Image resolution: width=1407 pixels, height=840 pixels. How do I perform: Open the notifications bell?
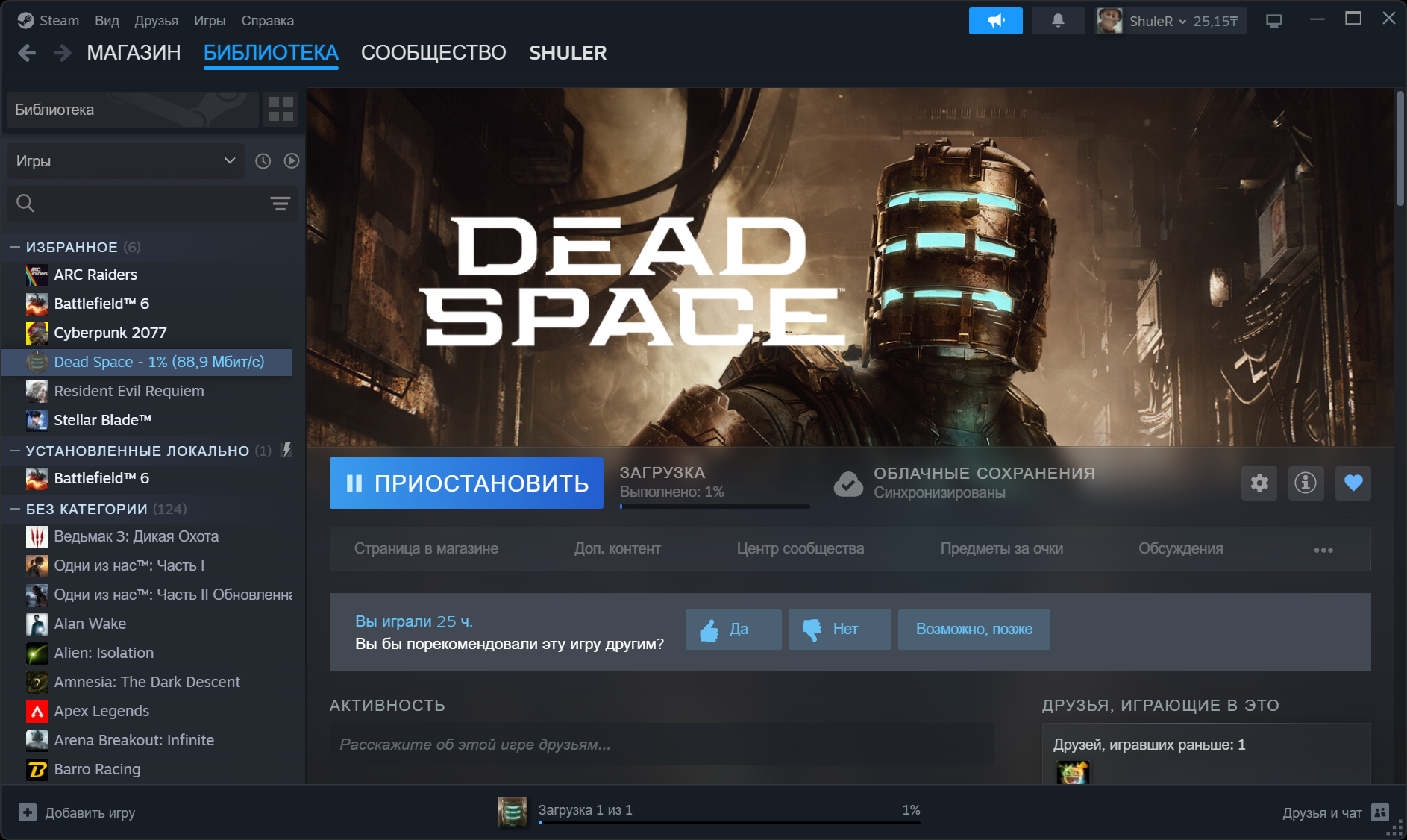pyautogui.click(x=1058, y=21)
